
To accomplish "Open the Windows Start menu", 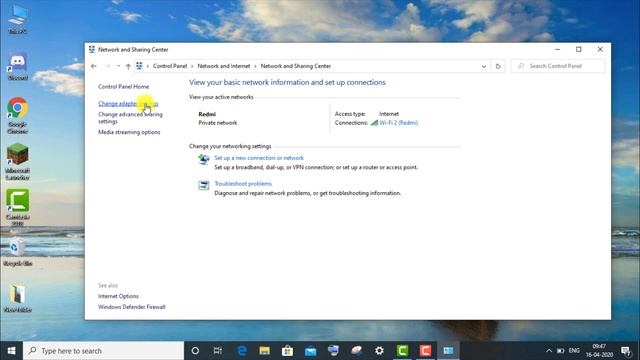I will point(11,351).
